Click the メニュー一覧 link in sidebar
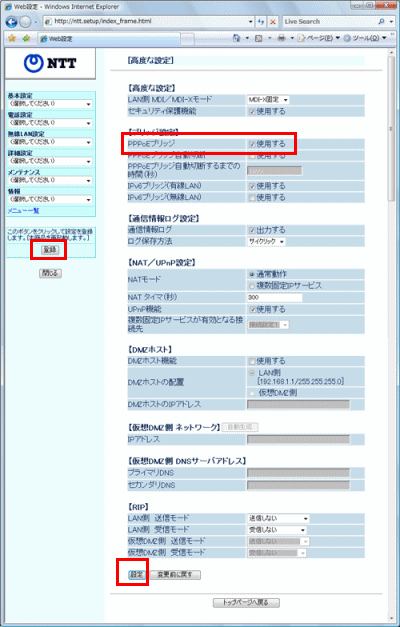The width and height of the screenshot is (400, 627). point(23,211)
